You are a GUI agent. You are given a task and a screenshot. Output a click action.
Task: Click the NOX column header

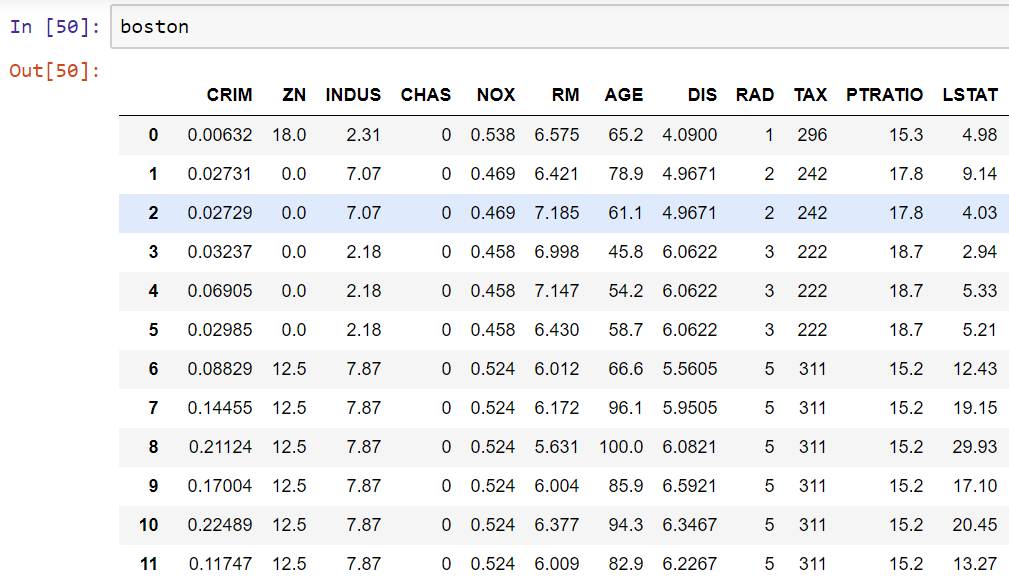point(496,95)
